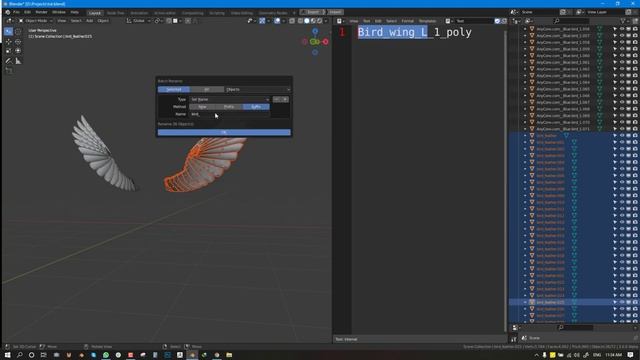Open the Objects data type dropdown in Batch Rename
Image resolution: width=640 pixels, height=360 pixels.
[258, 89]
